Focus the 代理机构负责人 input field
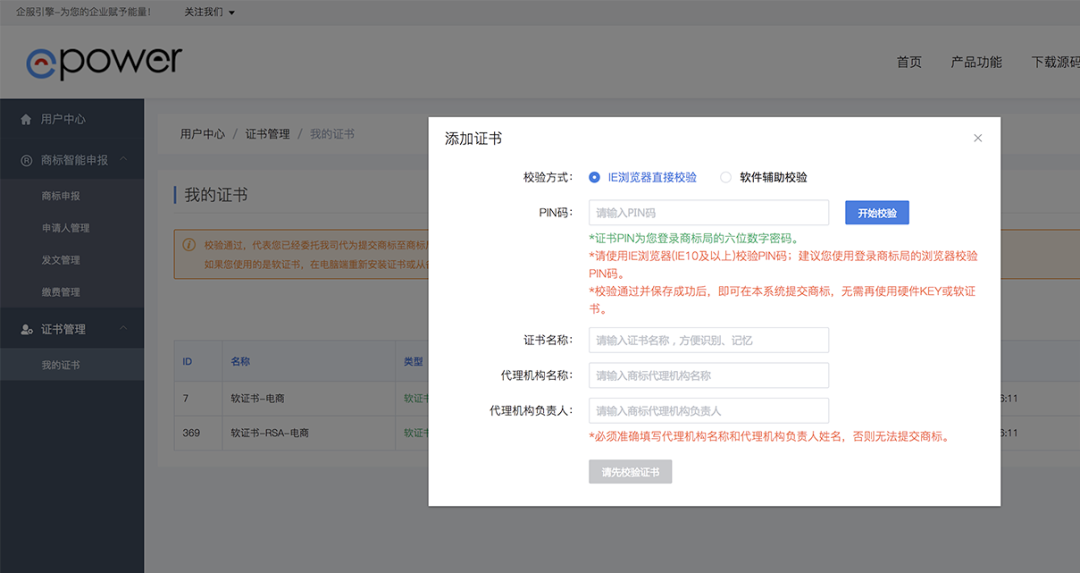 [709, 411]
